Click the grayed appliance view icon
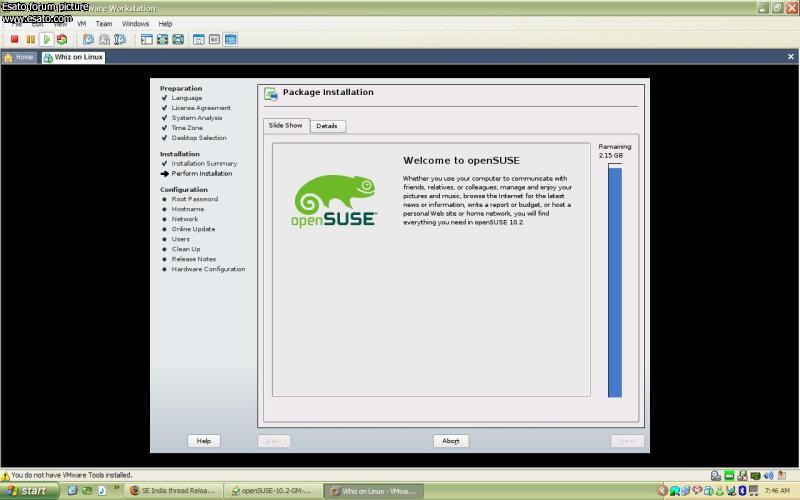800x500 pixels. click(x=214, y=39)
